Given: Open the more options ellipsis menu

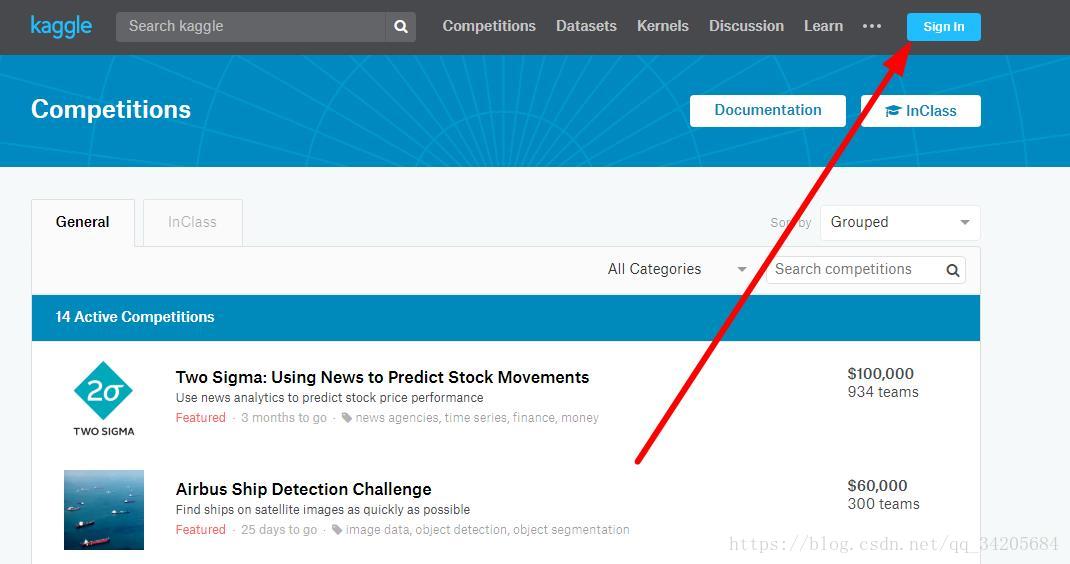Looking at the screenshot, I should 871,26.
